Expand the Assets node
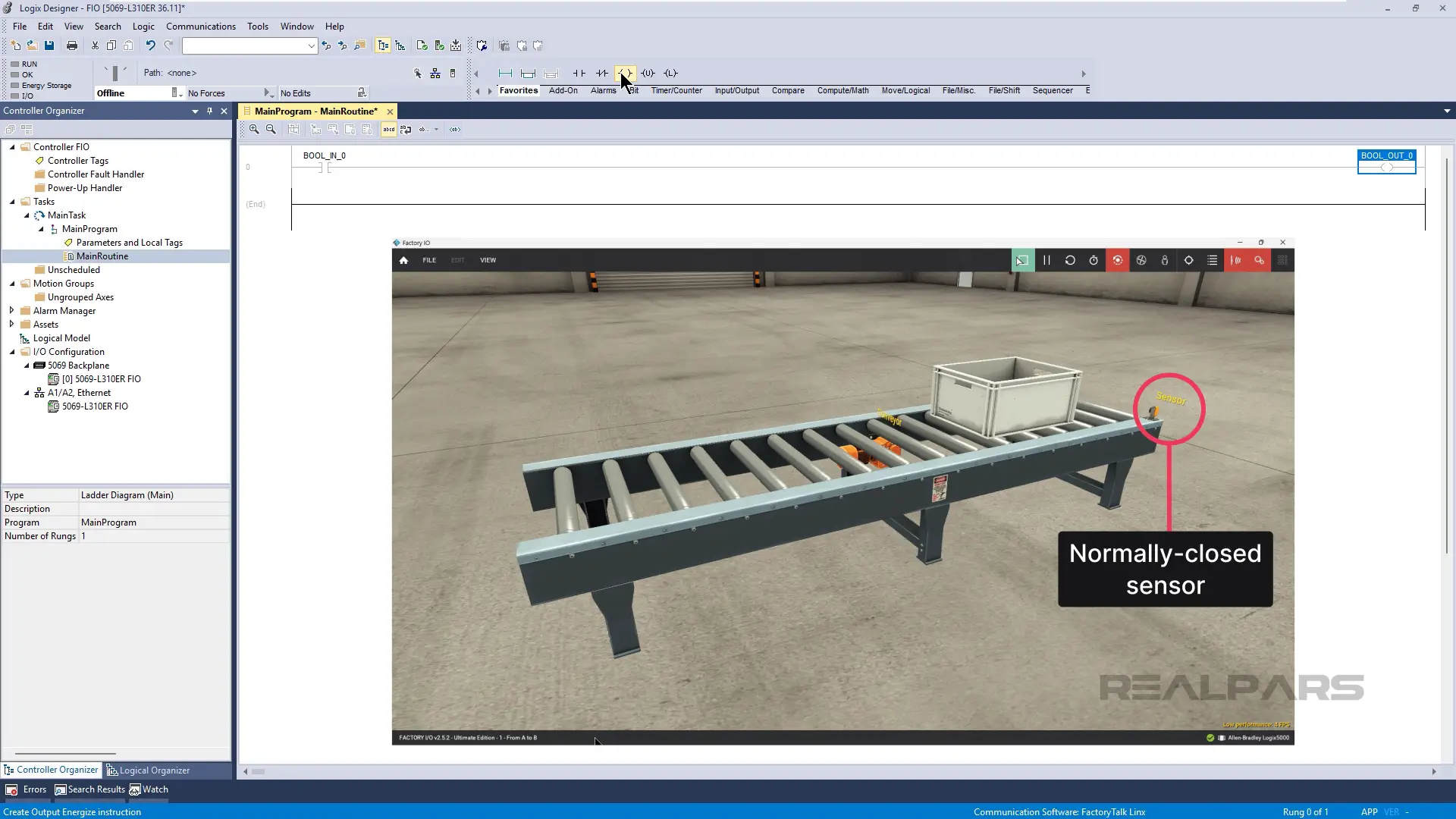Viewport: 1456px width, 819px height. point(11,325)
